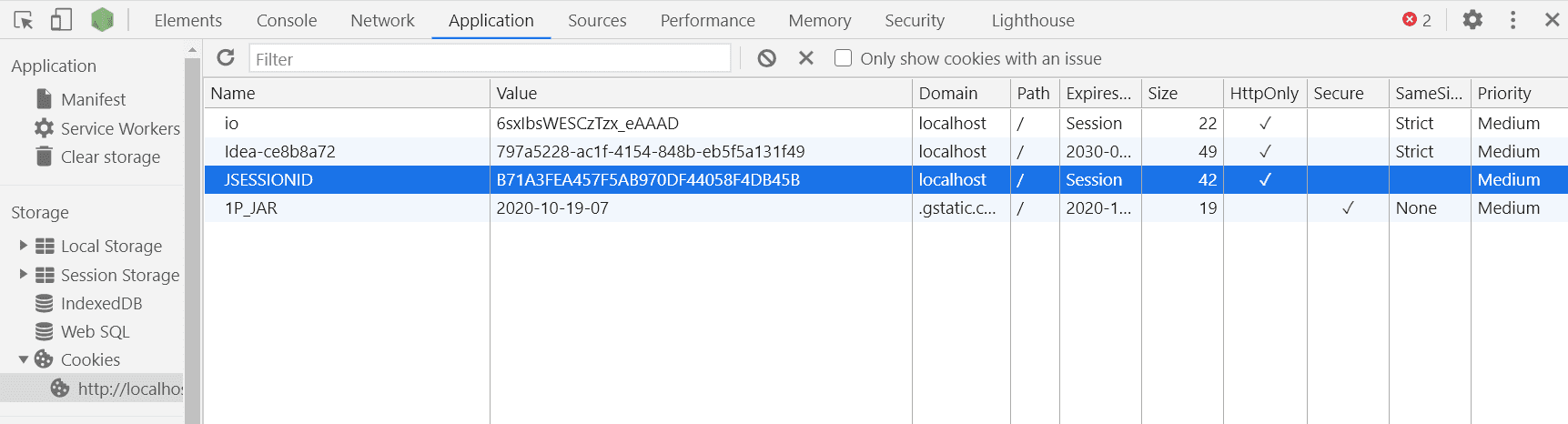
Task: Expand the Local Storage tree node
Action: 24,246
